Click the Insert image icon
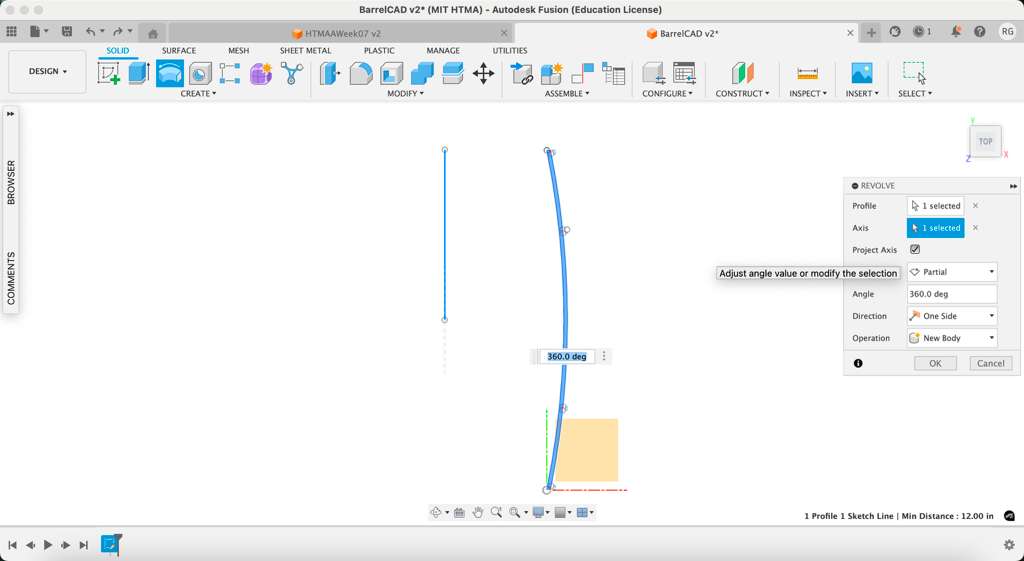This screenshot has width=1024, height=561. click(861, 73)
